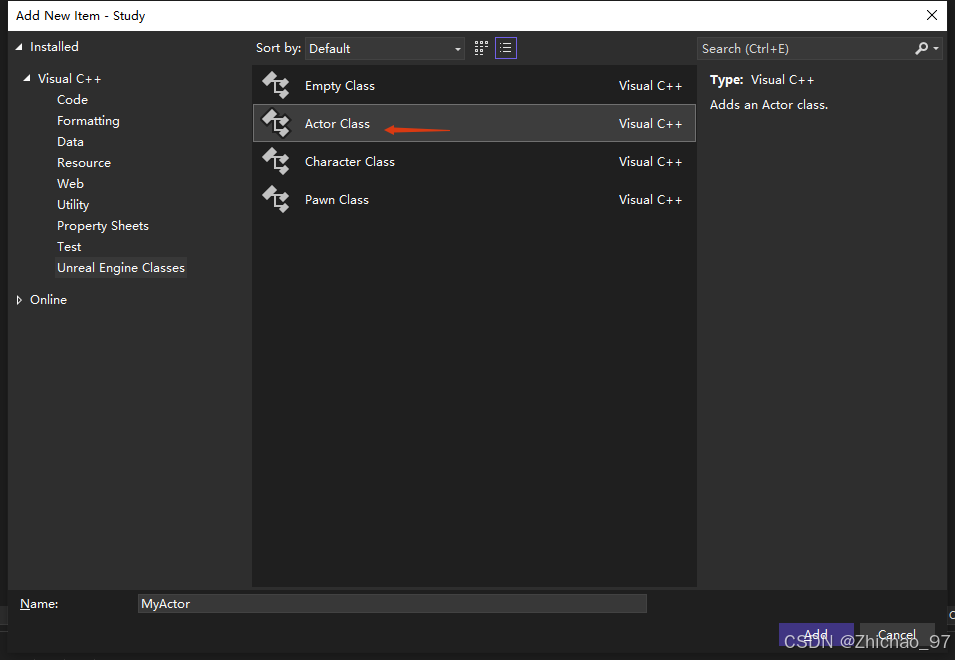Image resolution: width=955 pixels, height=660 pixels.
Task: Switch to small icons grid view
Action: pyautogui.click(x=481, y=48)
